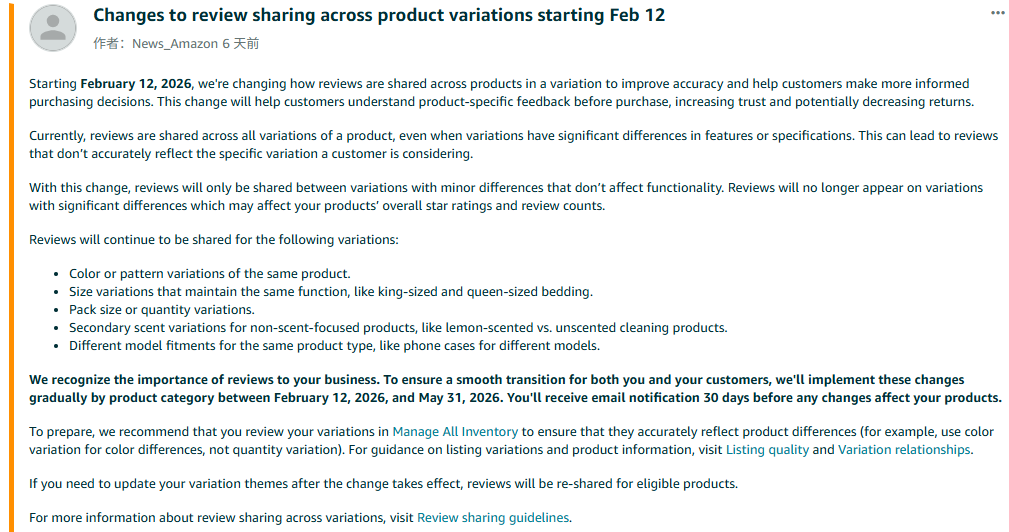Click the 'Color or pattern variations' bullet
This screenshot has height=532, width=1009.
209,274
